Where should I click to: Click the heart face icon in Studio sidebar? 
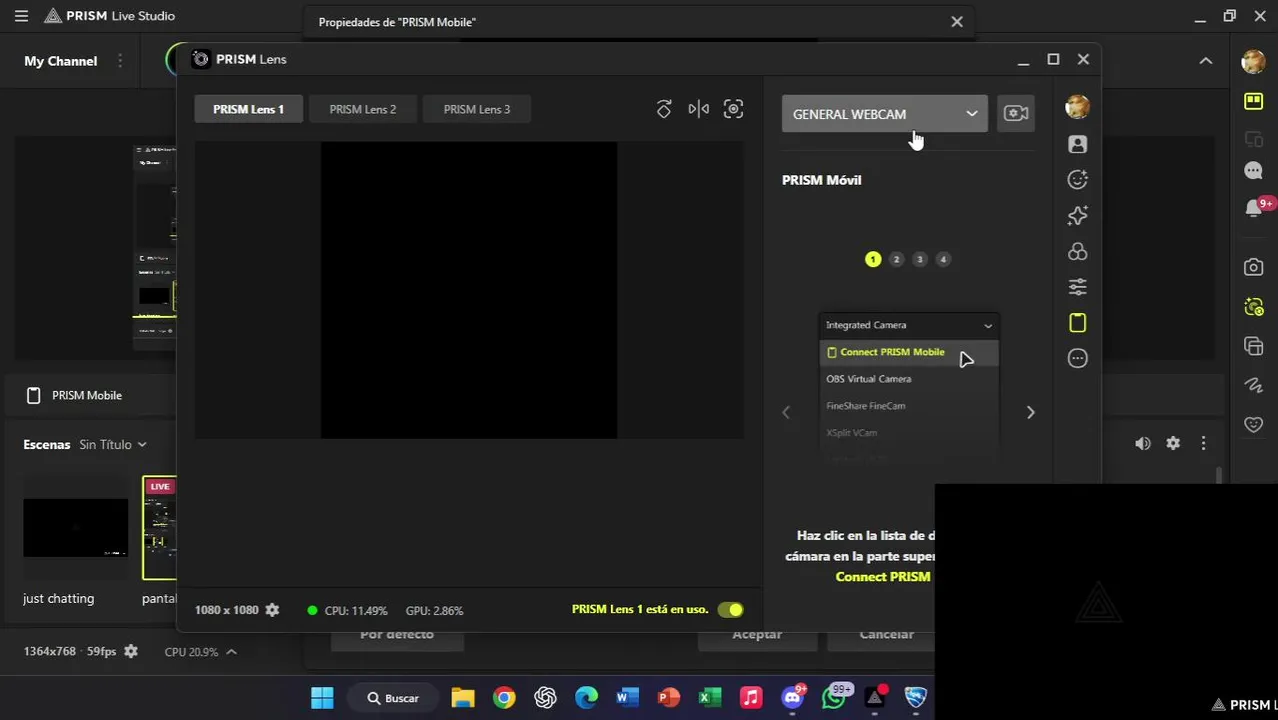[x=1253, y=424]
